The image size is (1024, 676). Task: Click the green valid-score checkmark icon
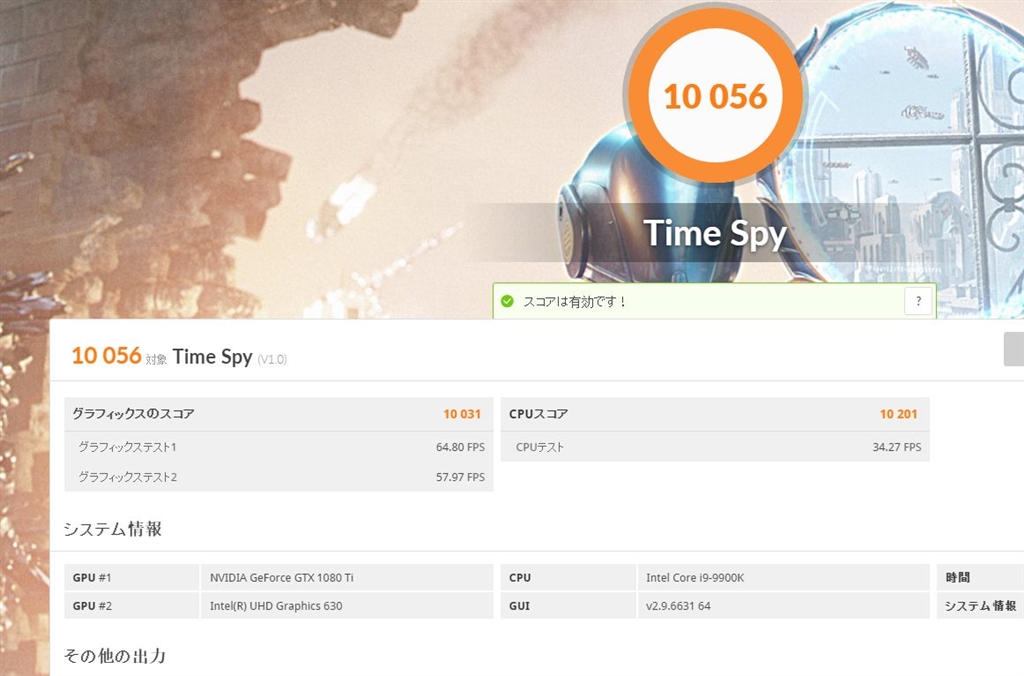coord(507,301)
